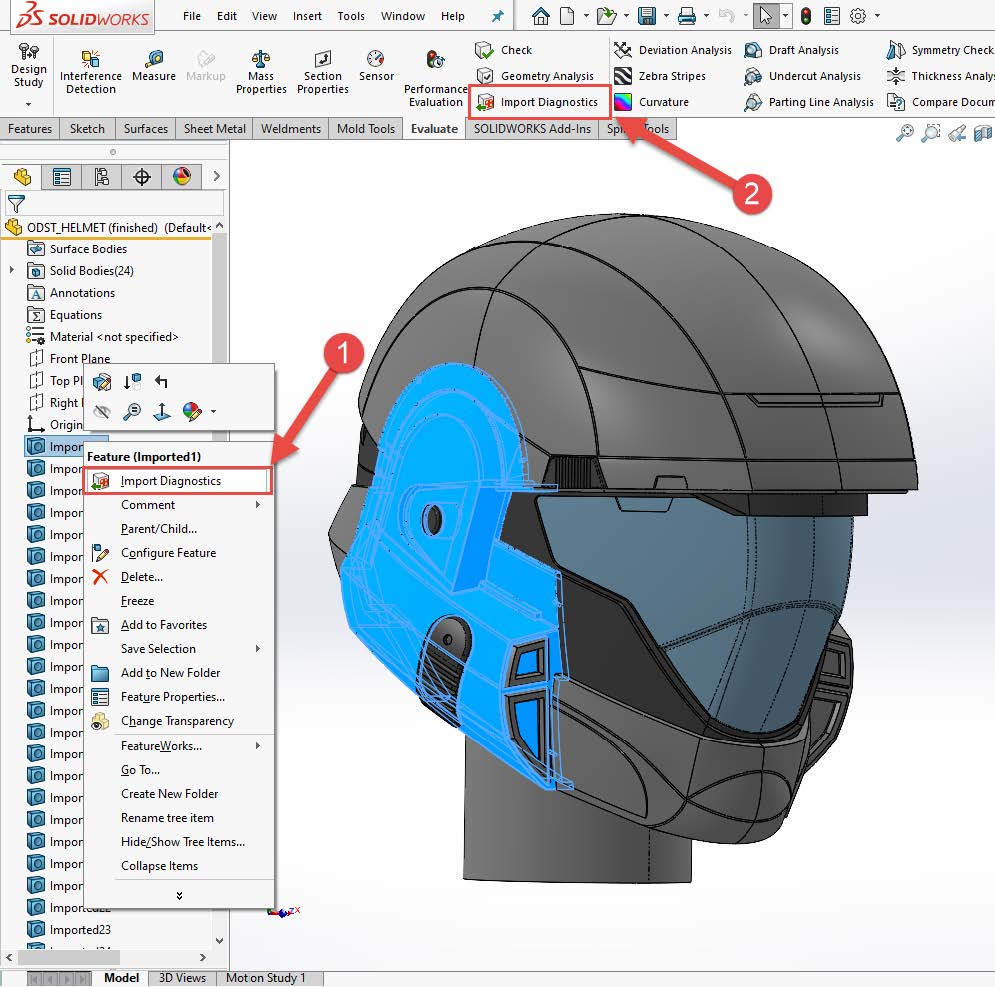The width and height of the screenshot is (995, 987).
Task: Click the feature tree vertical scrollbar
Action: tap(219, 583)
